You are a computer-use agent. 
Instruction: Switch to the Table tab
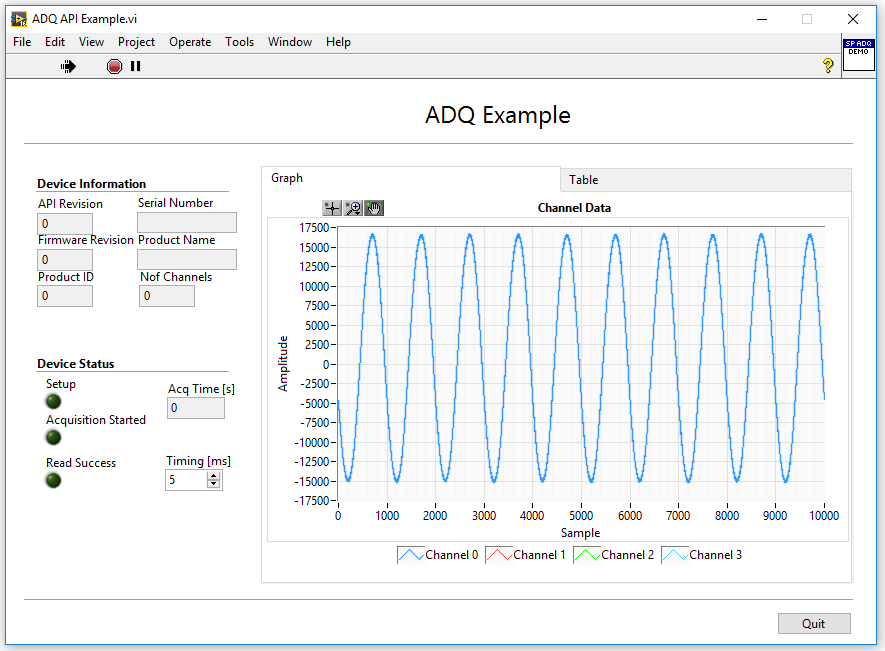coord(584,180)
